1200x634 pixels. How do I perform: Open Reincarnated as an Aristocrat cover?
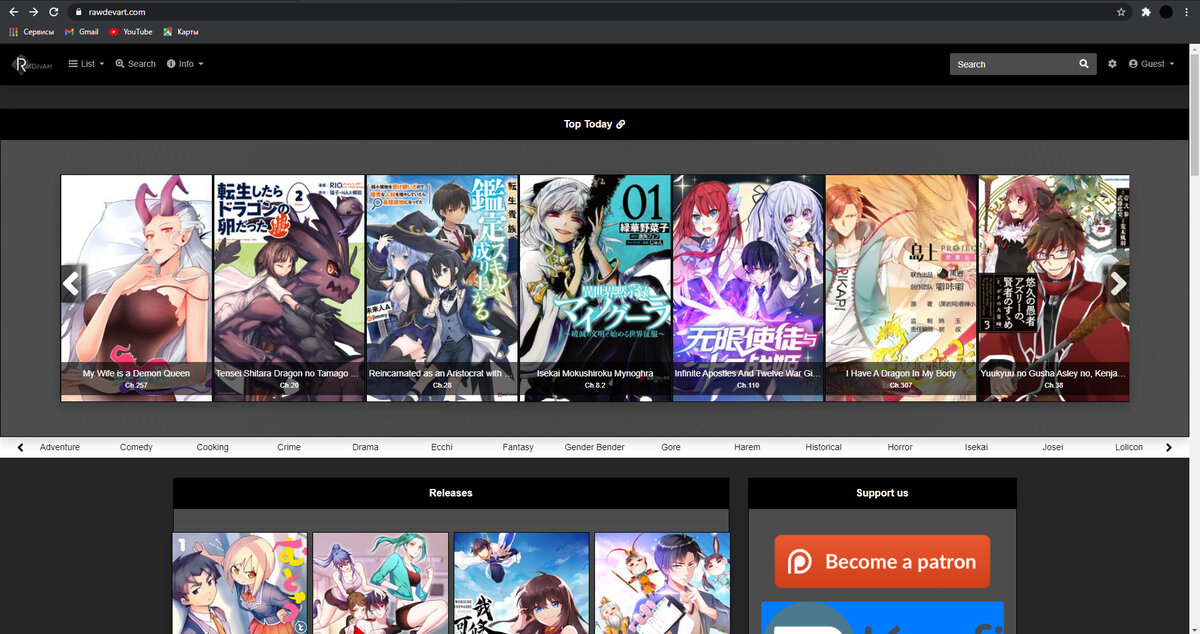coord(442,288)
